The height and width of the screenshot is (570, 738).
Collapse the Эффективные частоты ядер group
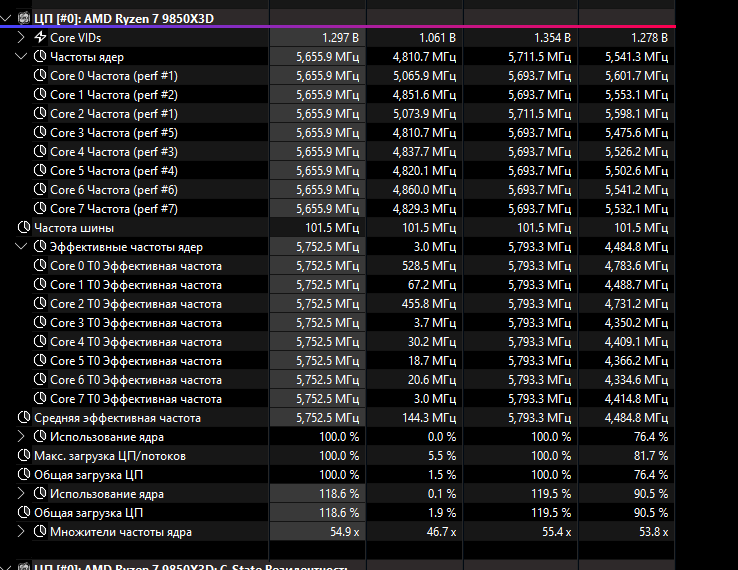[21, 247]
